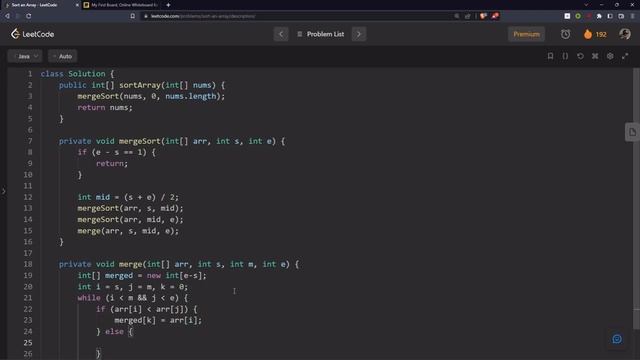
Task: Go to the next problem arrow
Action: tap(359, 34)
